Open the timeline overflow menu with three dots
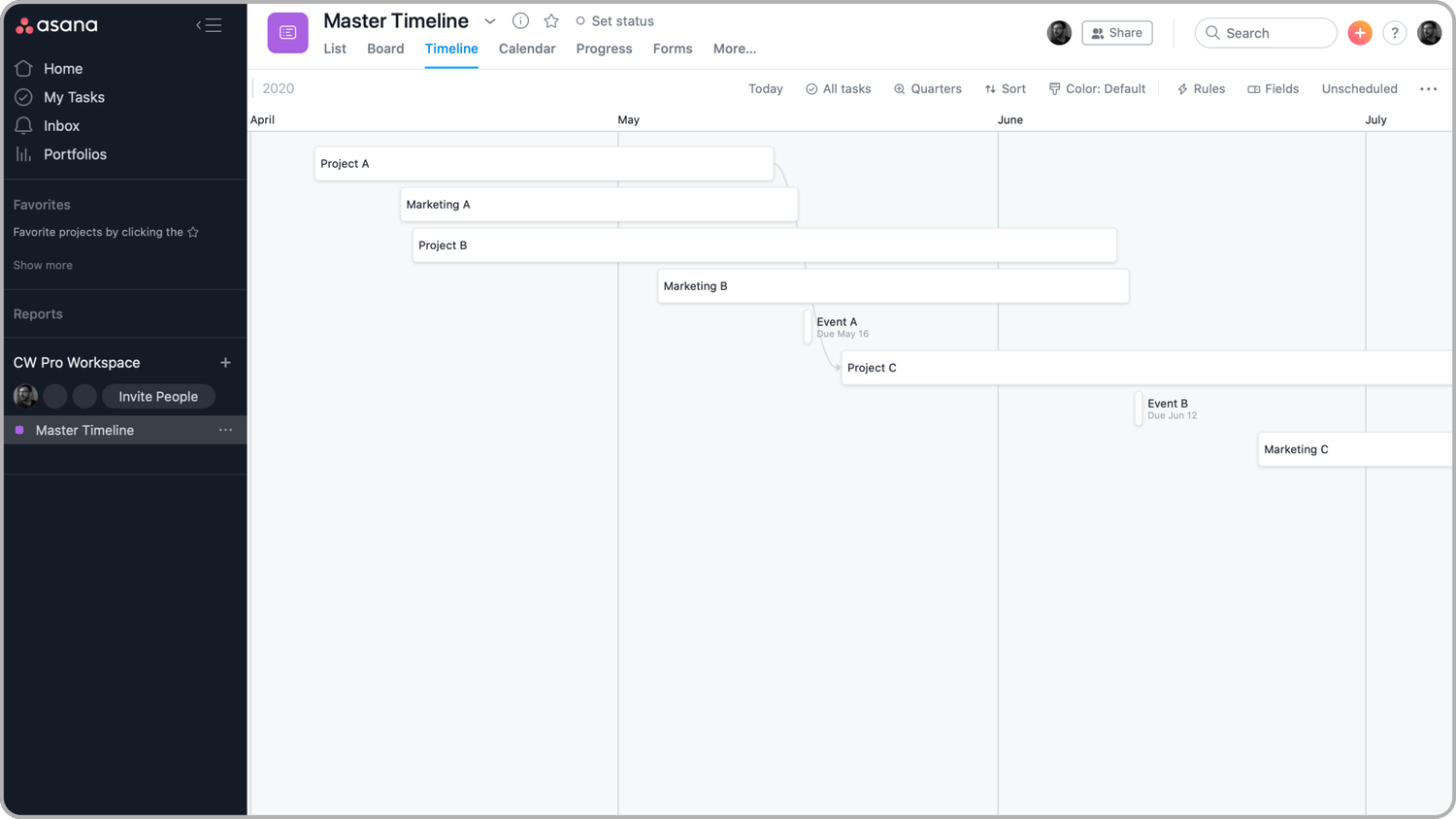This screenshot has height=819, width=1456. (x=1429, y=88)
